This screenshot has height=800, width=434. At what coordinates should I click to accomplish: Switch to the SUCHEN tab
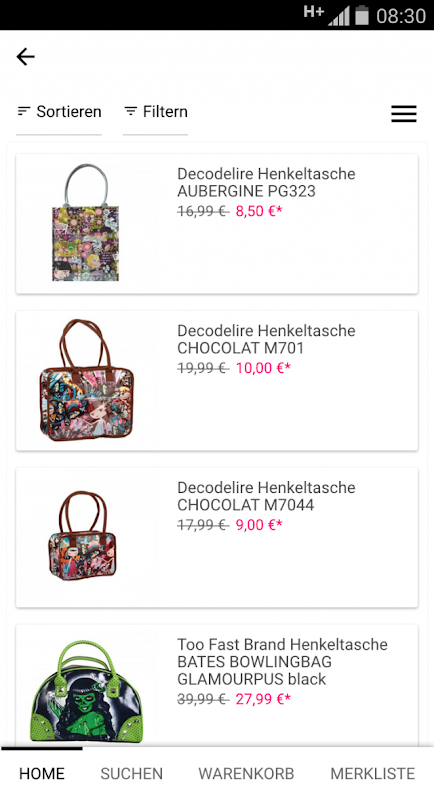pos(132,773)
